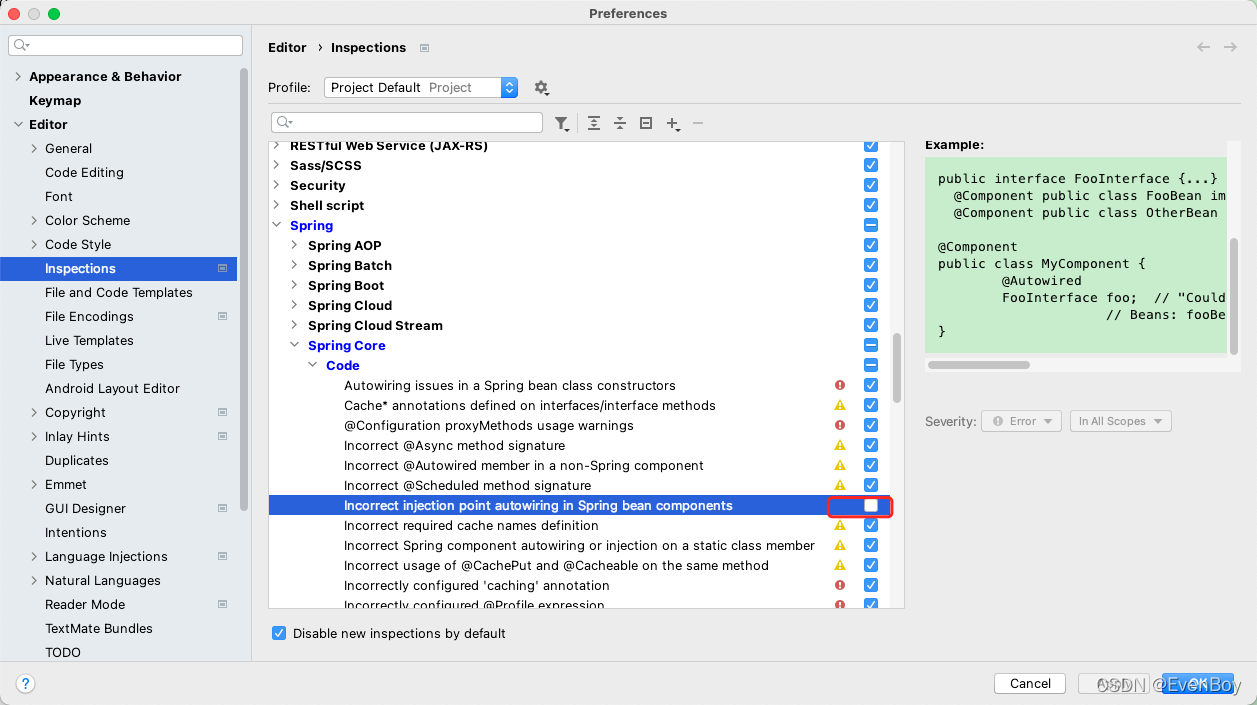Image resolution: width=1257 pixels, height=705 pixels.
Task: Uncheck the Security inspections checkbox
Action: (871, 185)
